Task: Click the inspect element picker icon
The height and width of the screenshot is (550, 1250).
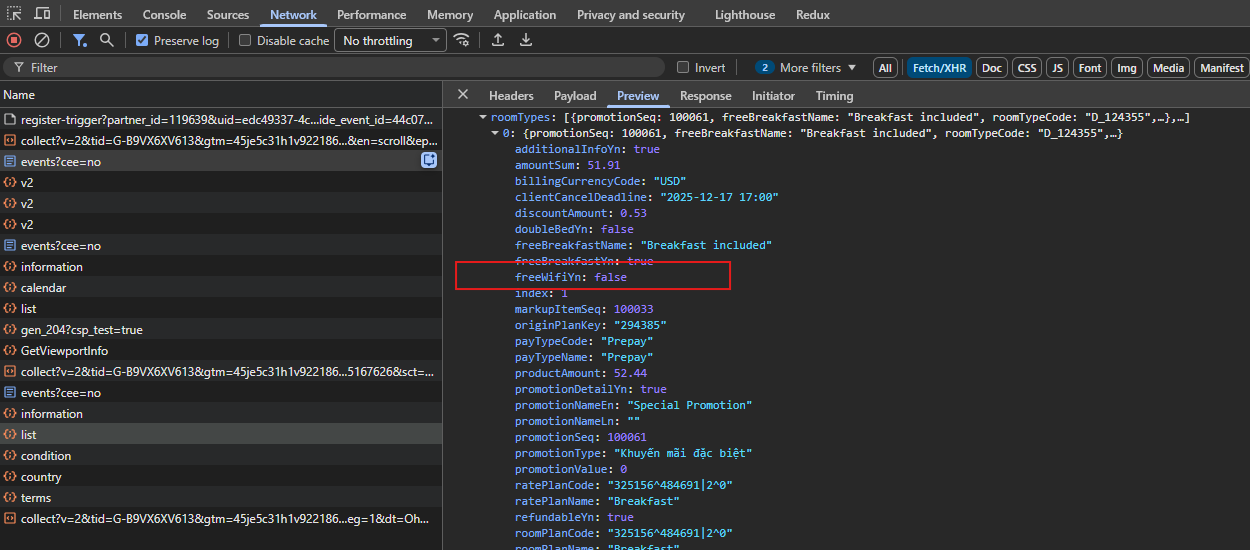Action: tap(14, 14)
